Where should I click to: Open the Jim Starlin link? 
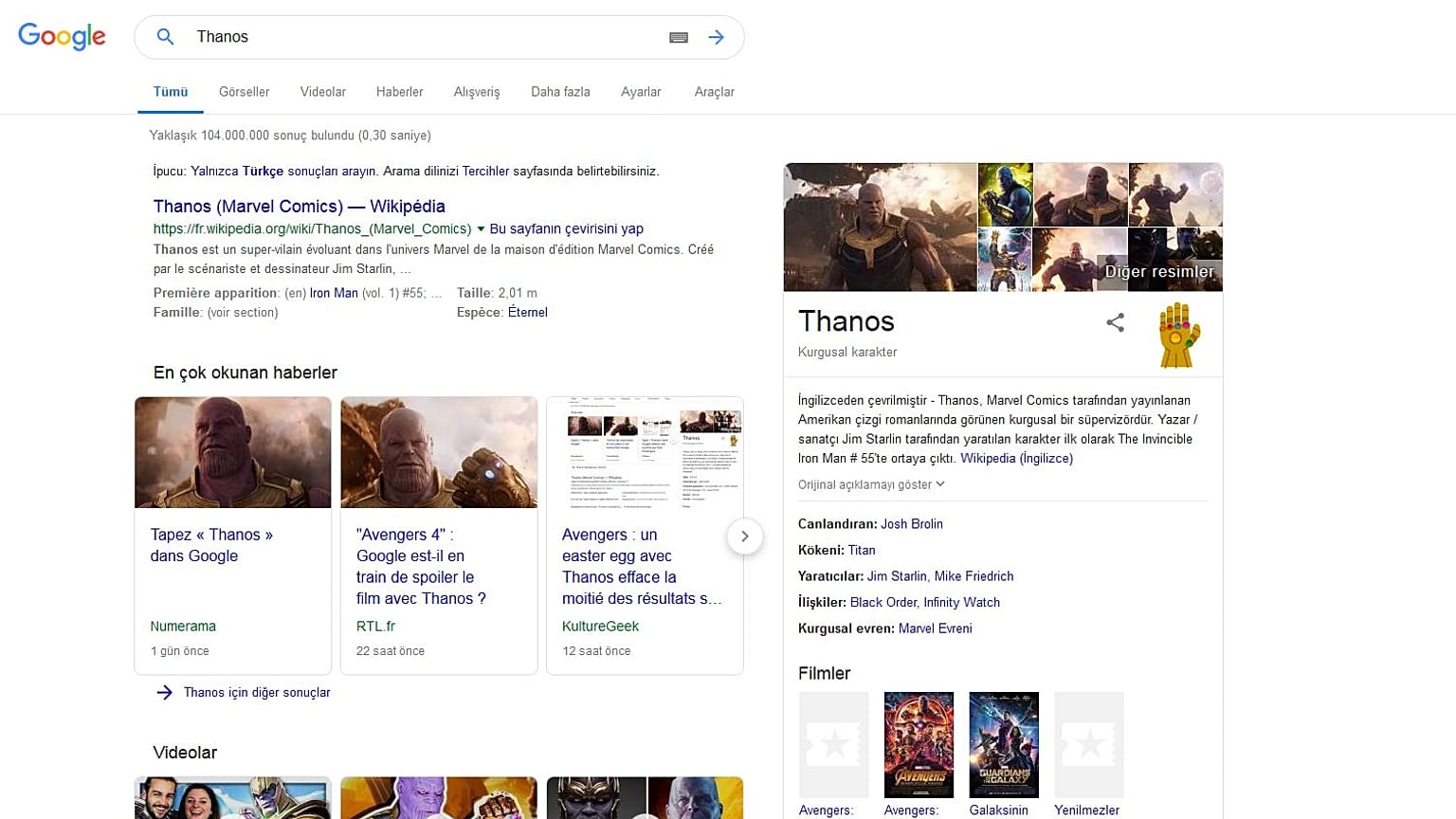[897, 575]
